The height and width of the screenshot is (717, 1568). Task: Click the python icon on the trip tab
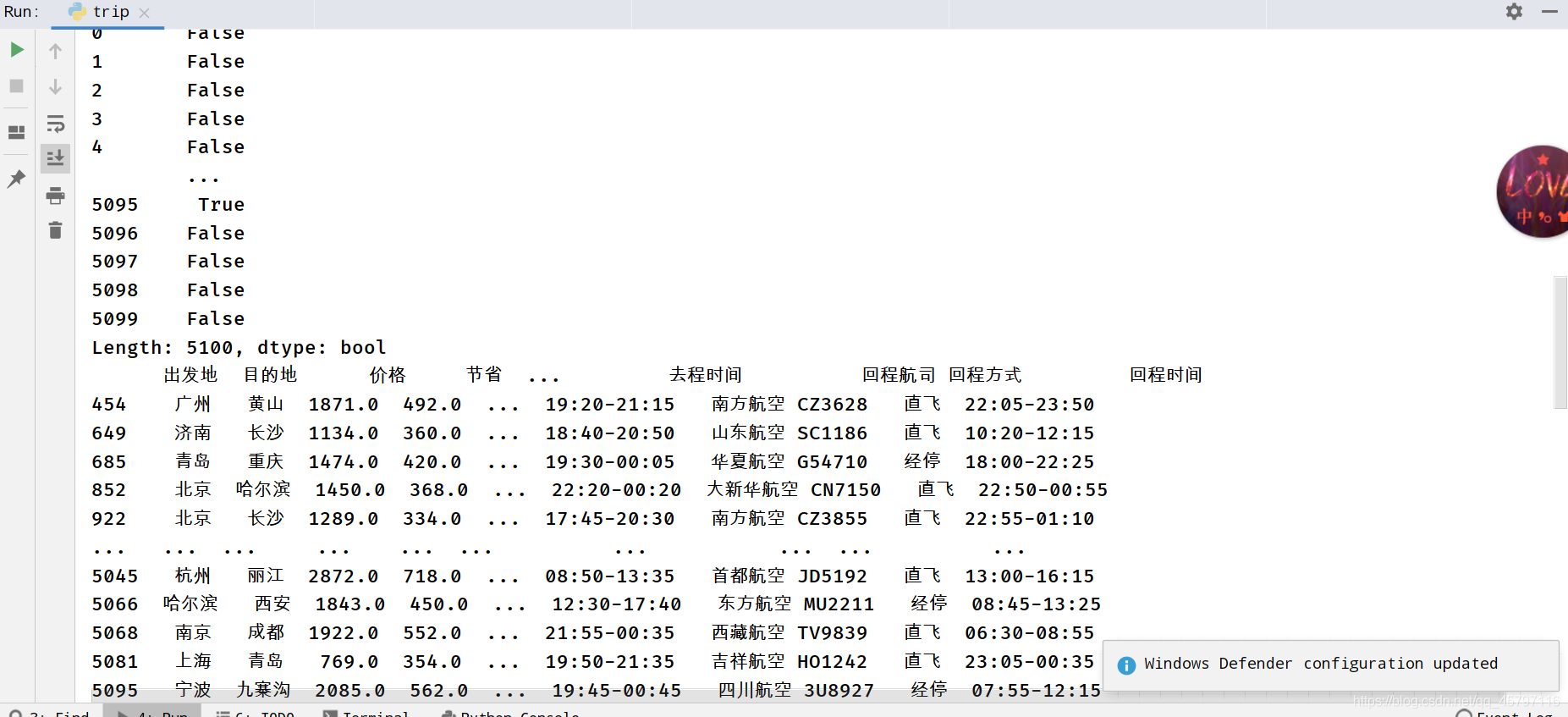(77, 11)
